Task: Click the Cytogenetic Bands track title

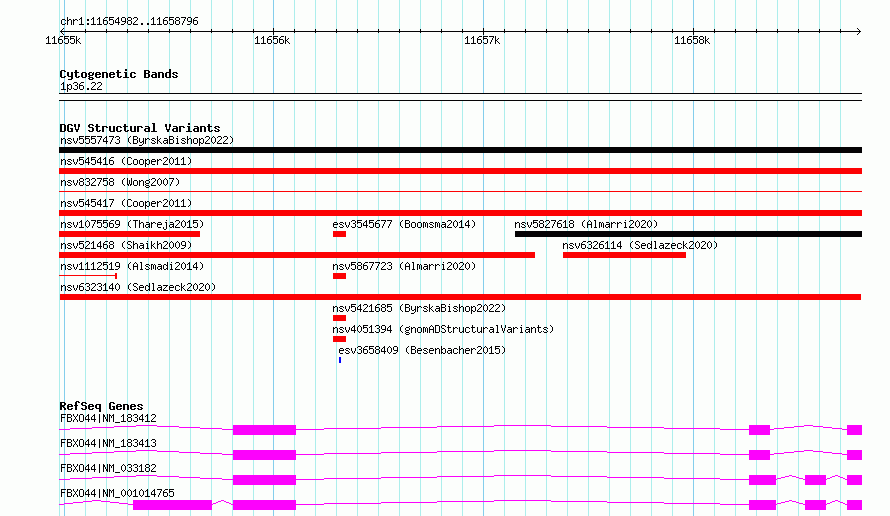Action: [119, 74]
